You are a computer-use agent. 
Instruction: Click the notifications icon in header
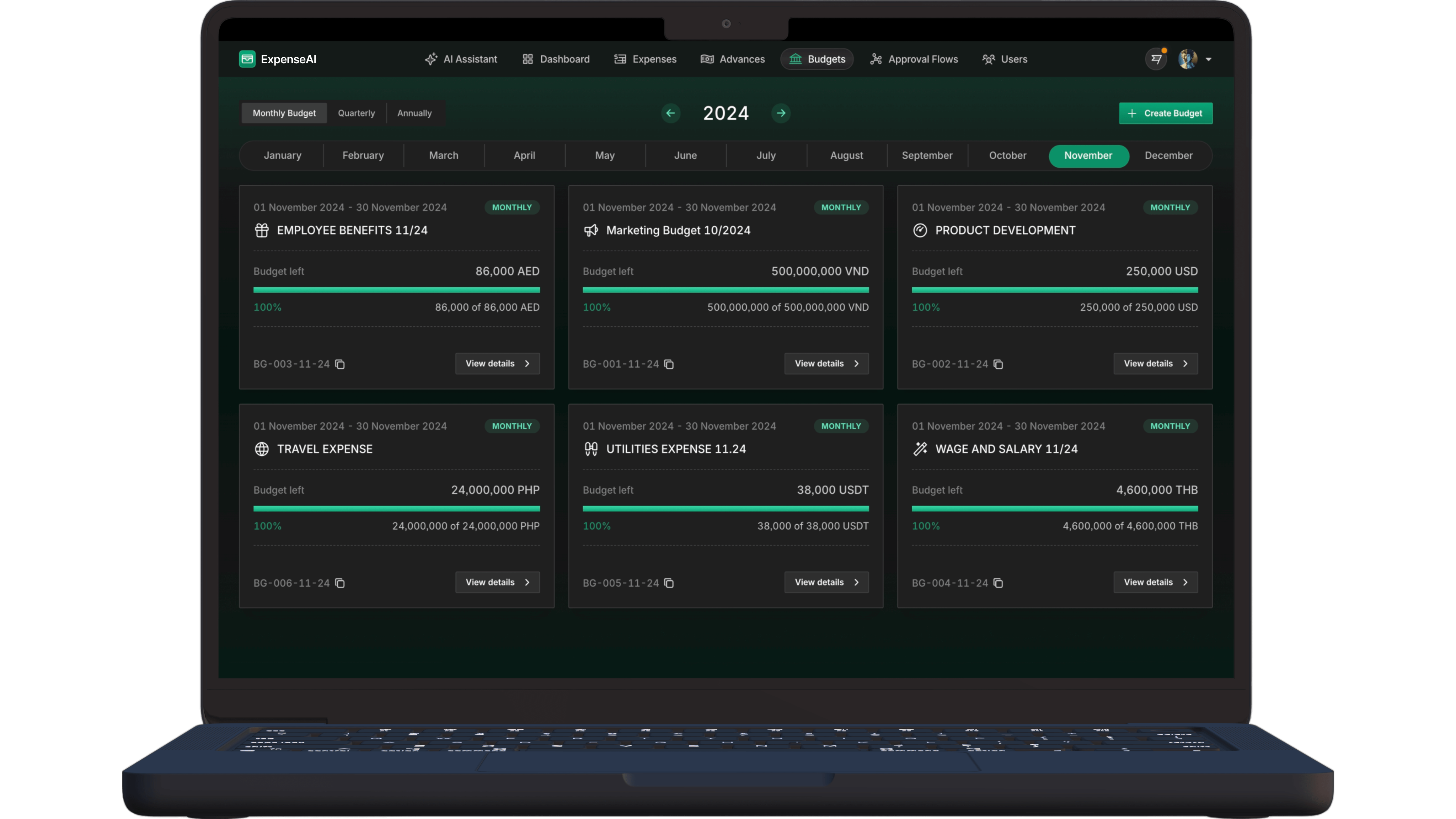coord(1156,59)
